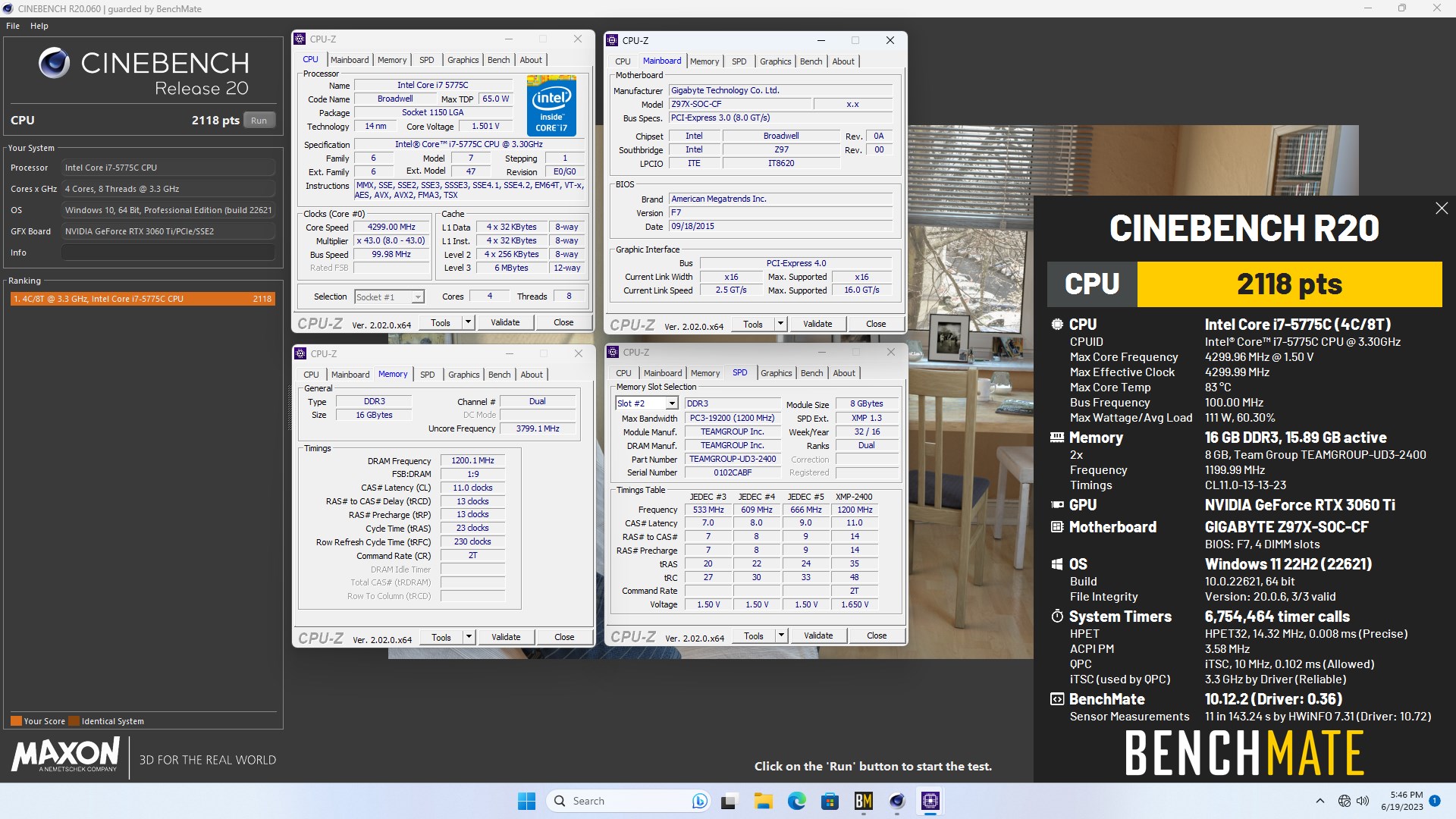
Task: Click the Part Number field TEAMGROUP-UD3-2400
Action: pyautogui.click(x=733, y=459)
